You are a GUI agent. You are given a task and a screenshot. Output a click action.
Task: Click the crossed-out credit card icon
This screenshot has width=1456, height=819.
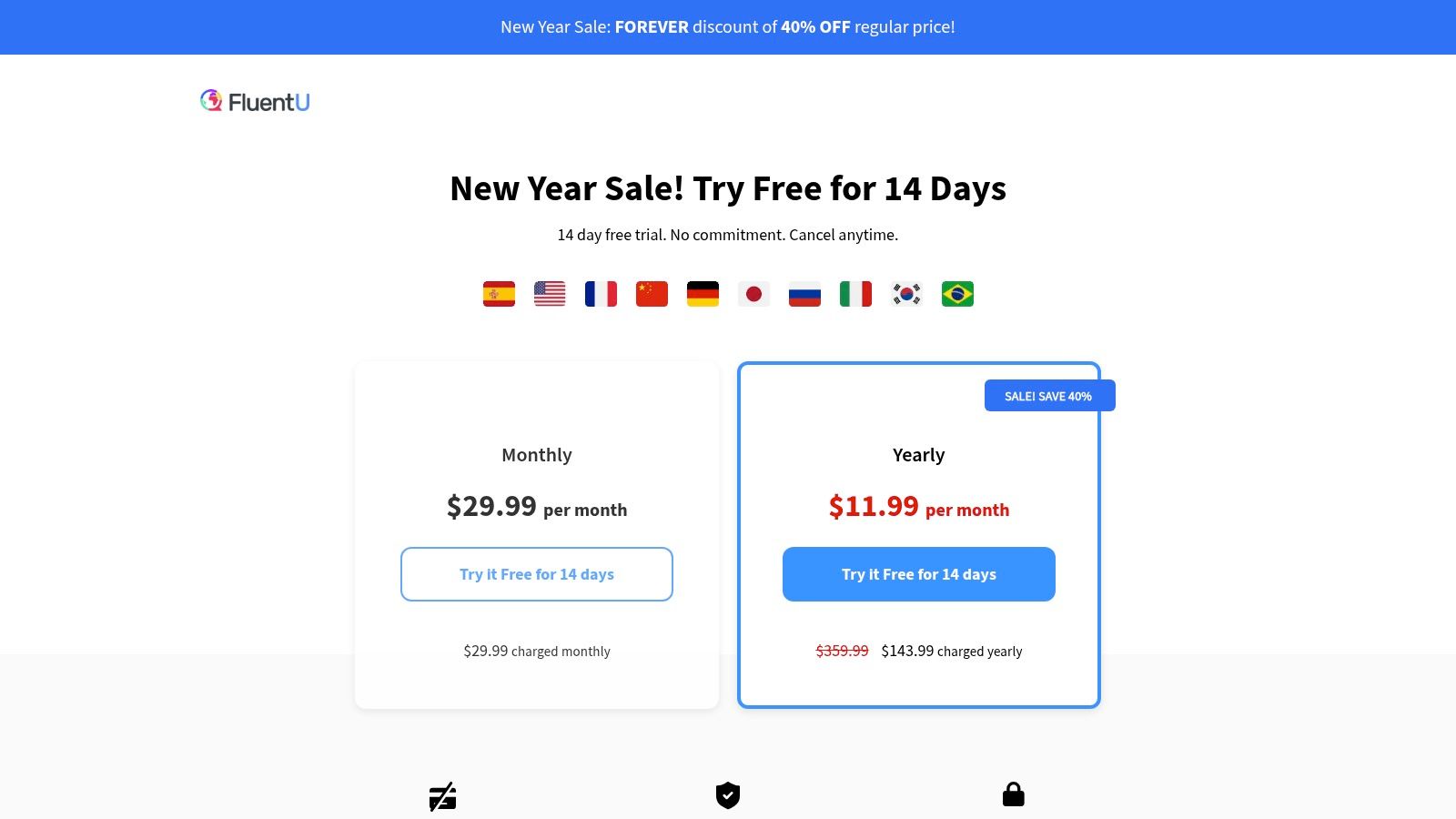(442, 796)
